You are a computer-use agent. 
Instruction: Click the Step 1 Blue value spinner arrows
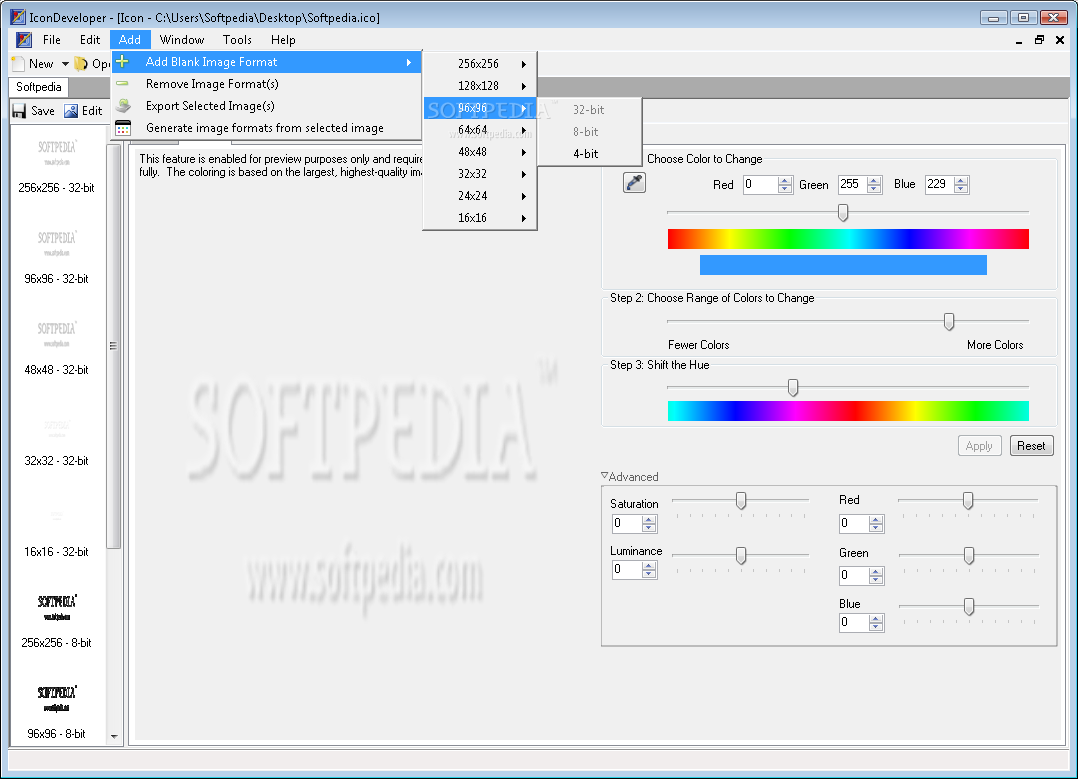click(x=961, y=184)
